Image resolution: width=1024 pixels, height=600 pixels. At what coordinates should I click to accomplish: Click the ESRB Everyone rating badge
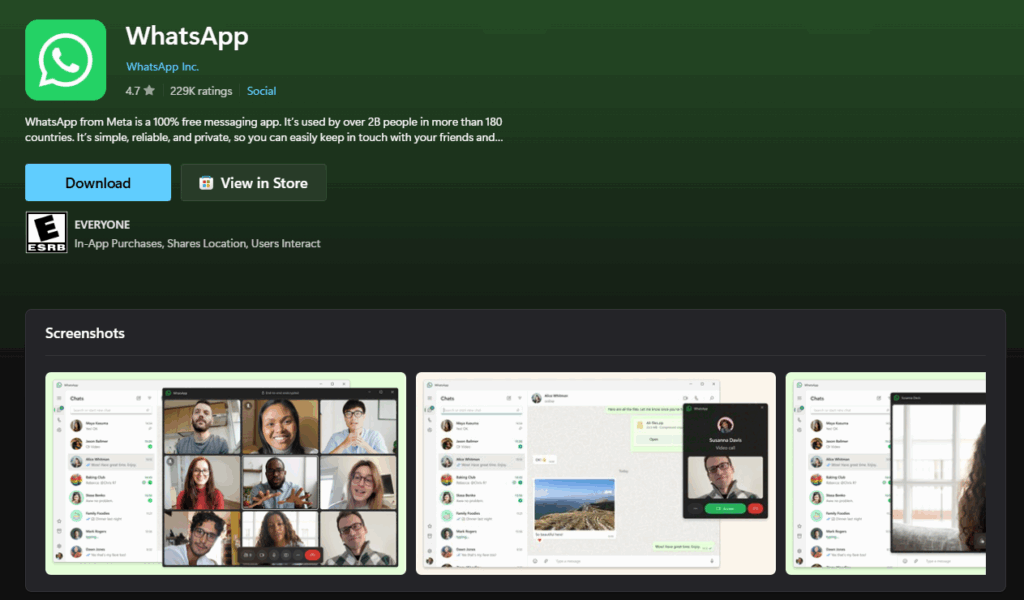click(46, 232)
